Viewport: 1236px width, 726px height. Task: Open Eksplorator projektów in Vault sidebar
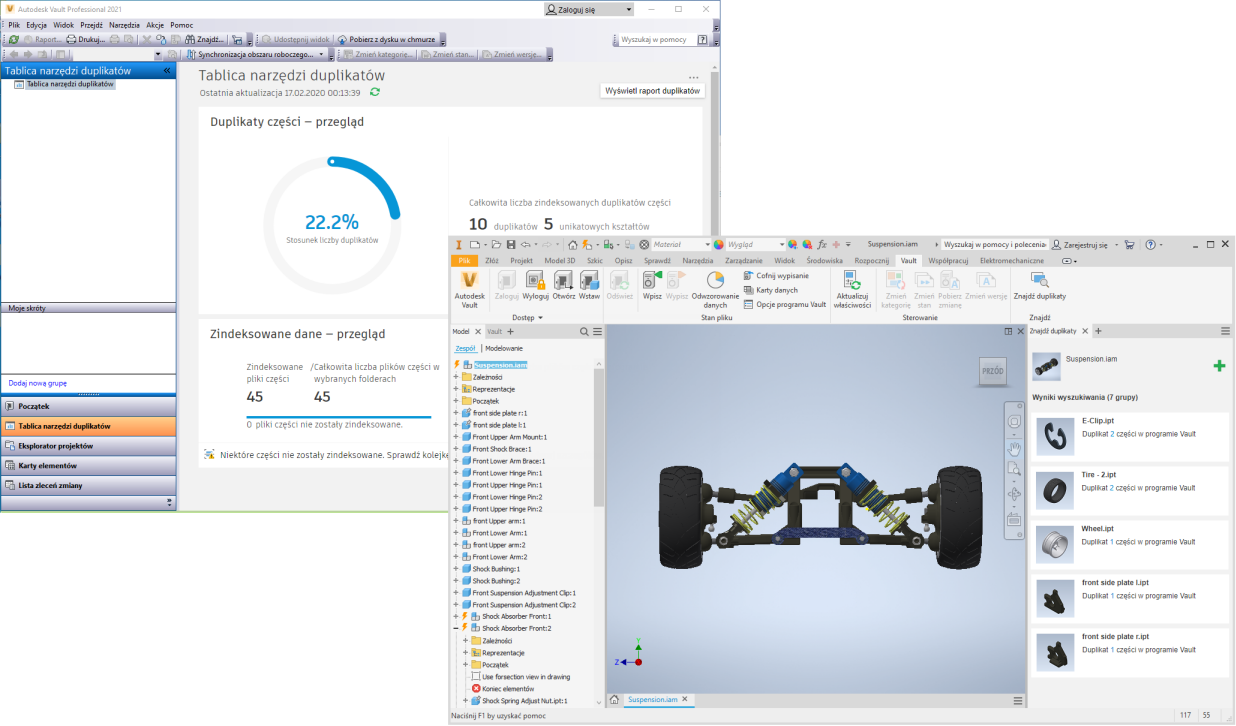[x=88, y=446]
